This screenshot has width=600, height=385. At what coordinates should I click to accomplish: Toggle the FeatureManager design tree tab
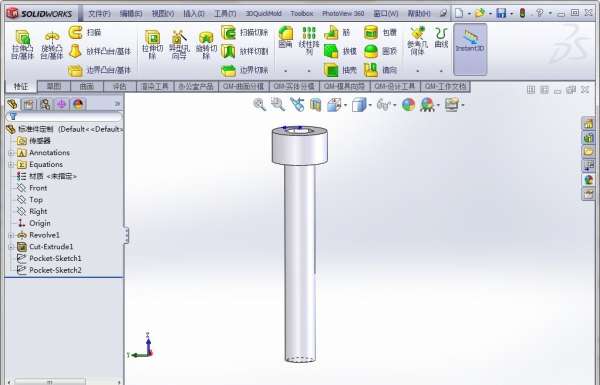coord(13,104)
